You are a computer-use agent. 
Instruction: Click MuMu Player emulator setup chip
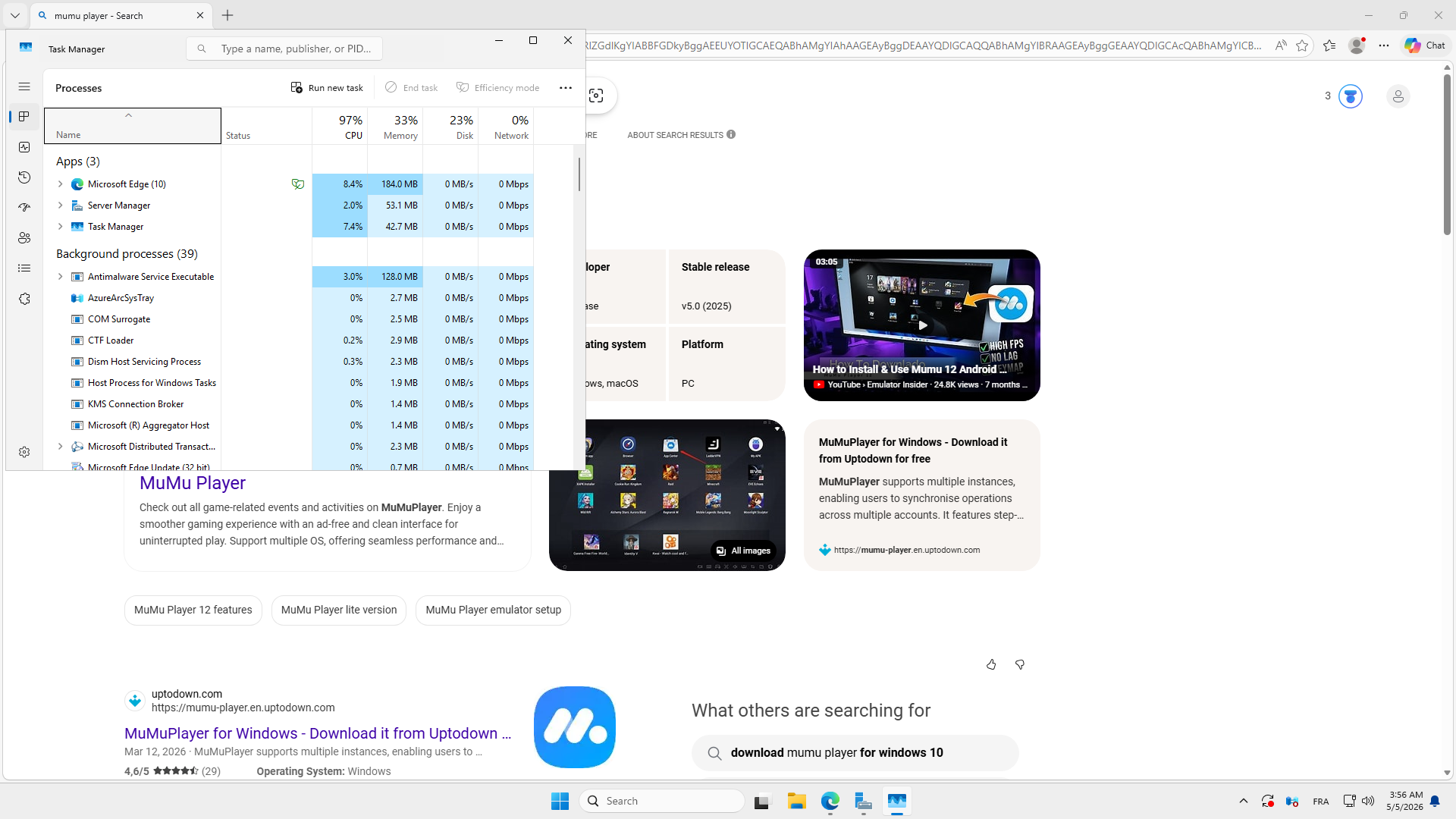point(494,610)
